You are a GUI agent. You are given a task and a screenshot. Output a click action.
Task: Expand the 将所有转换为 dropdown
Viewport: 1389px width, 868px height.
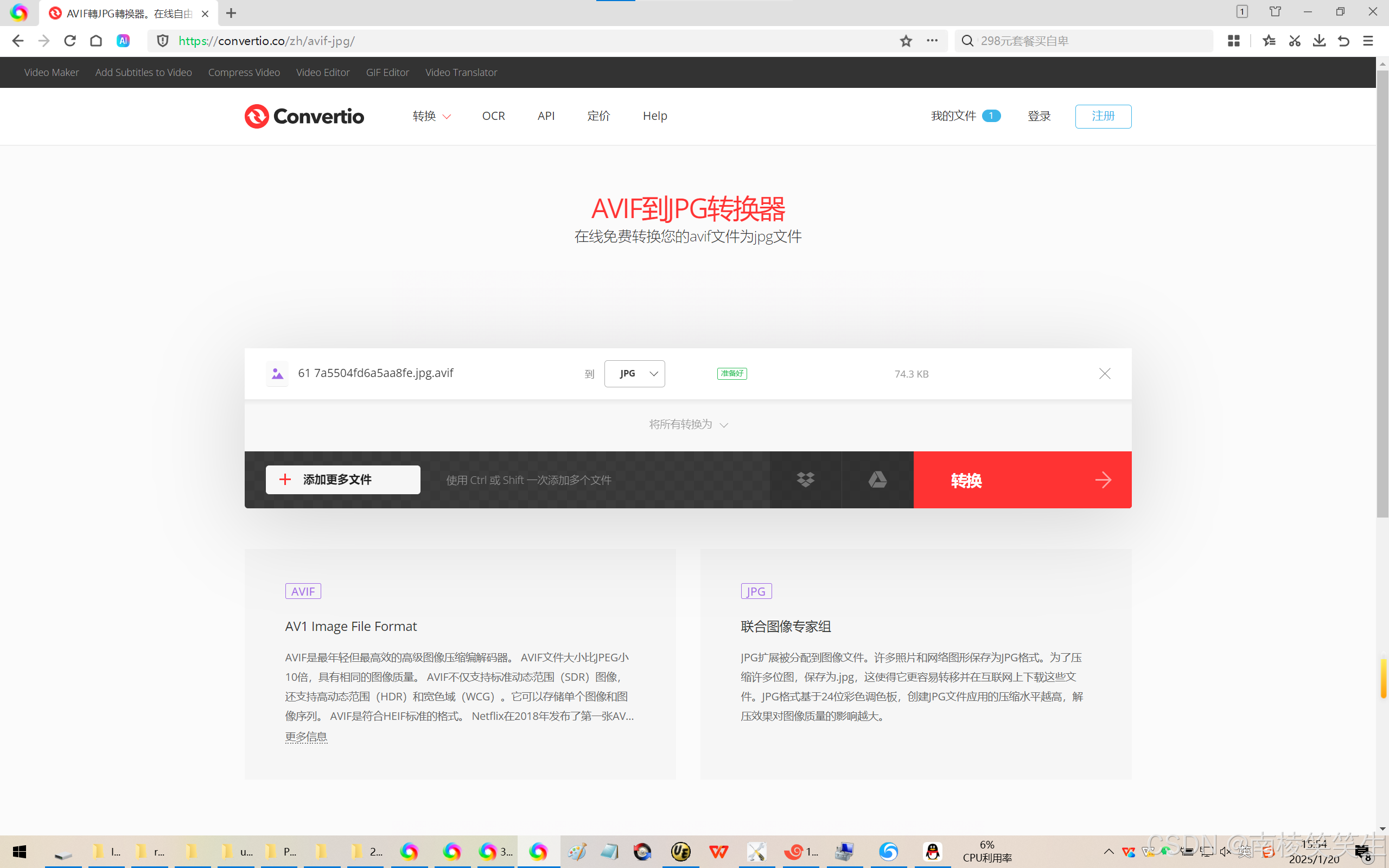coord(687,424)
